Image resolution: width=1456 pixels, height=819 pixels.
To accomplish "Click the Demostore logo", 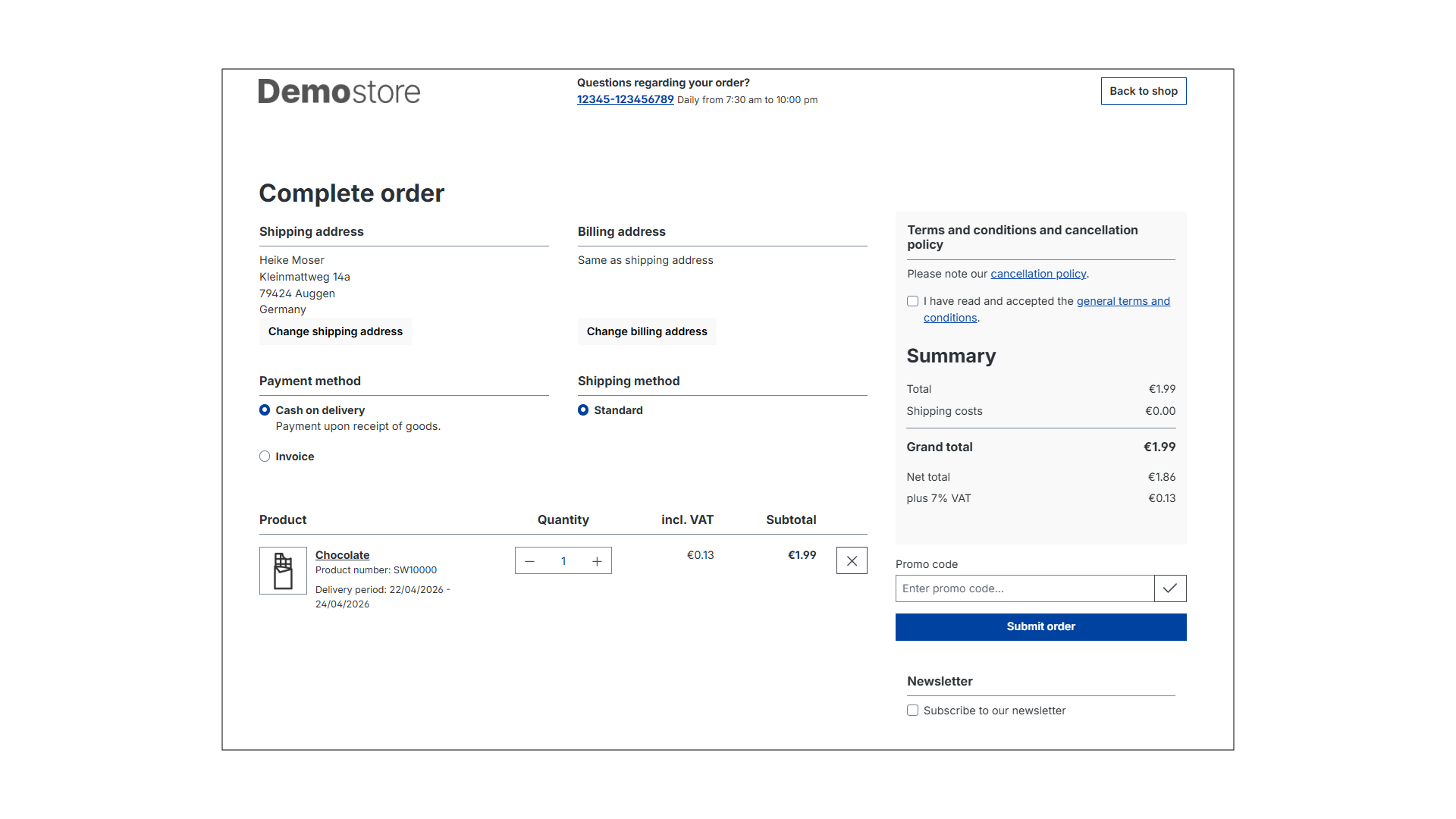I will (338, 91).
